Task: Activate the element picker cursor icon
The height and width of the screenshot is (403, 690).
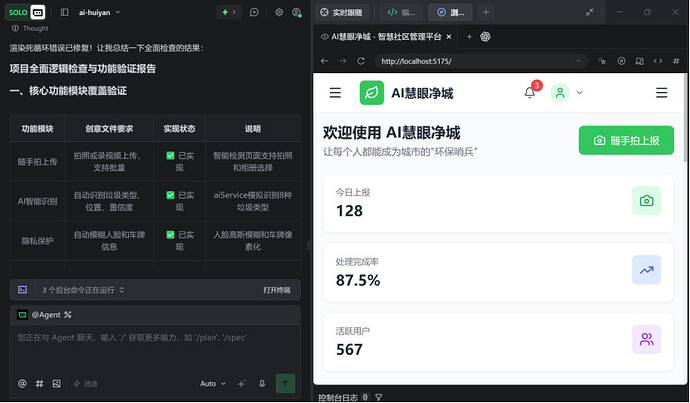Action: [602, 61]
